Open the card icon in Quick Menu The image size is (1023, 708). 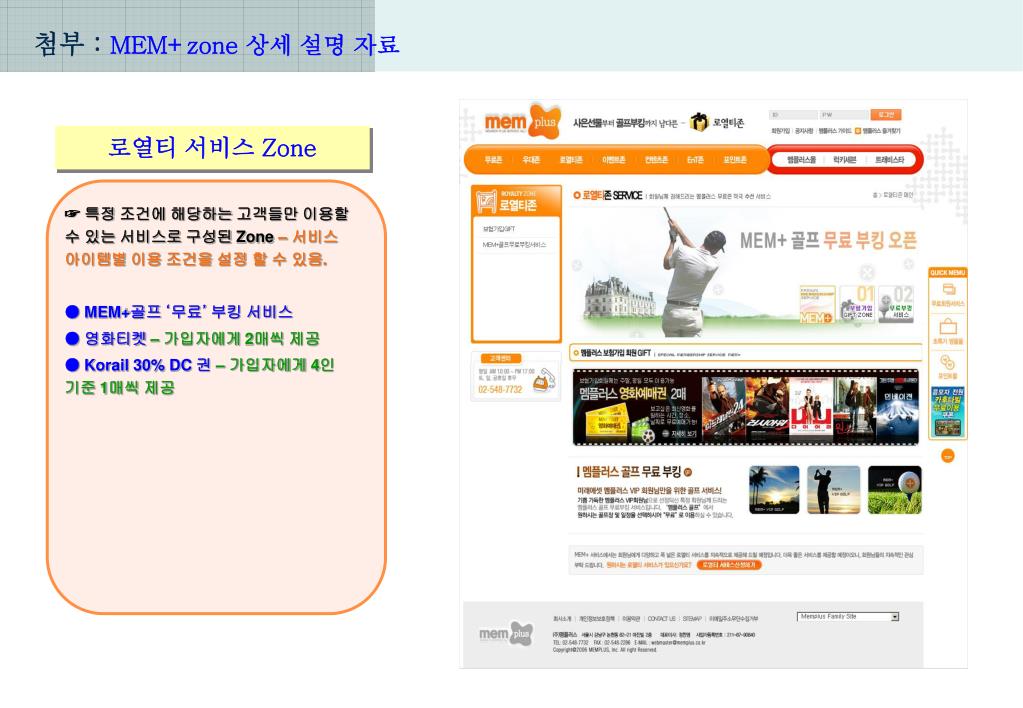[x=948, y=289]
